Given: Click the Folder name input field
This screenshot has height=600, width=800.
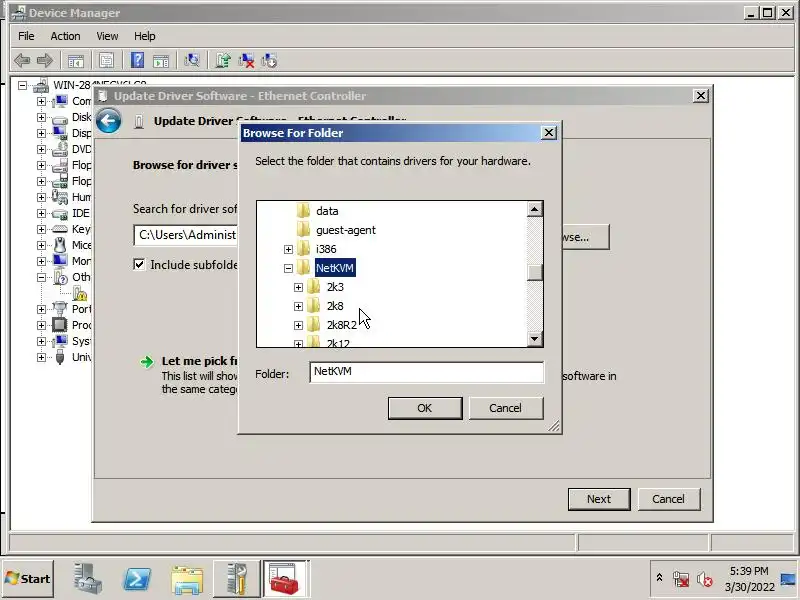Looking at the screenshot, I should tap(427, 372).
